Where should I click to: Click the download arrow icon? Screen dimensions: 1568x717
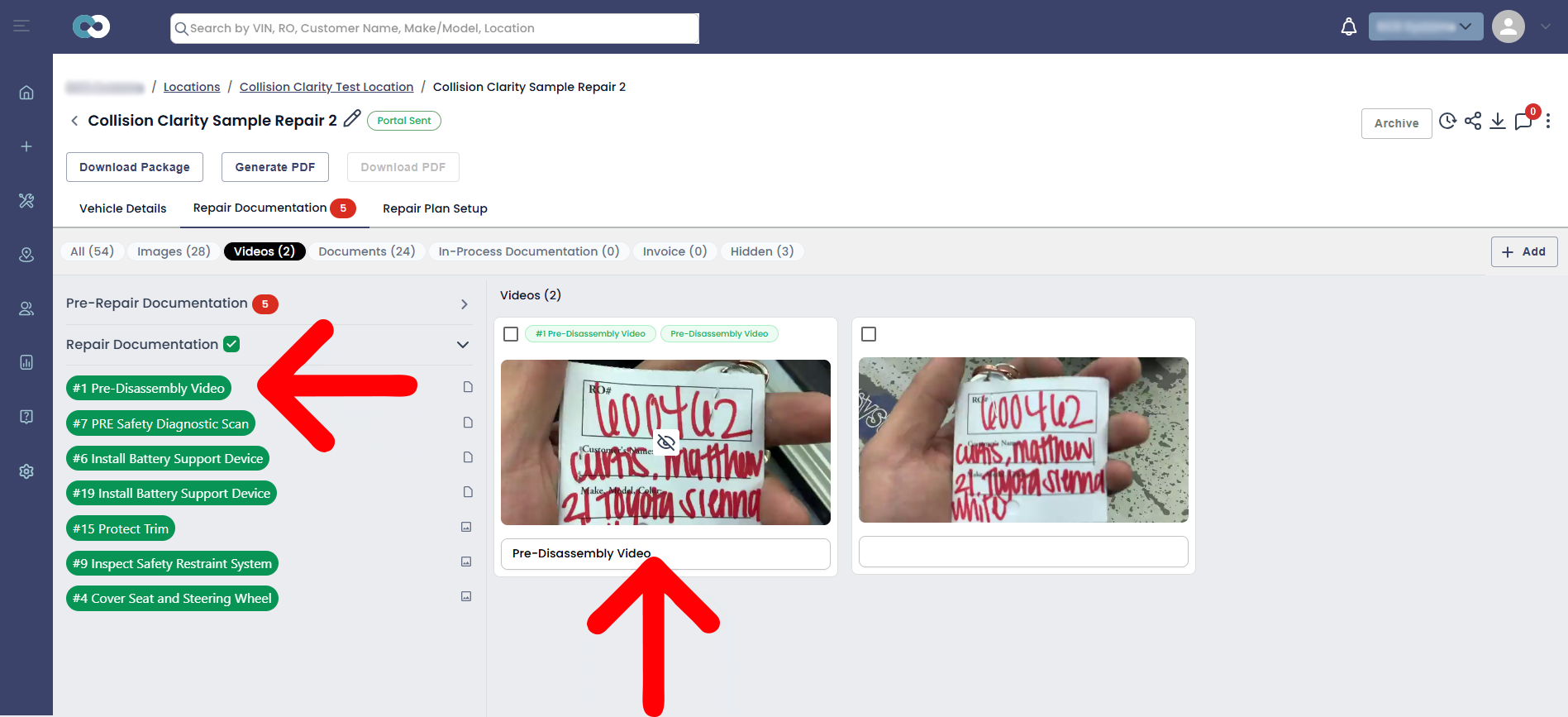pos(1498,122)
